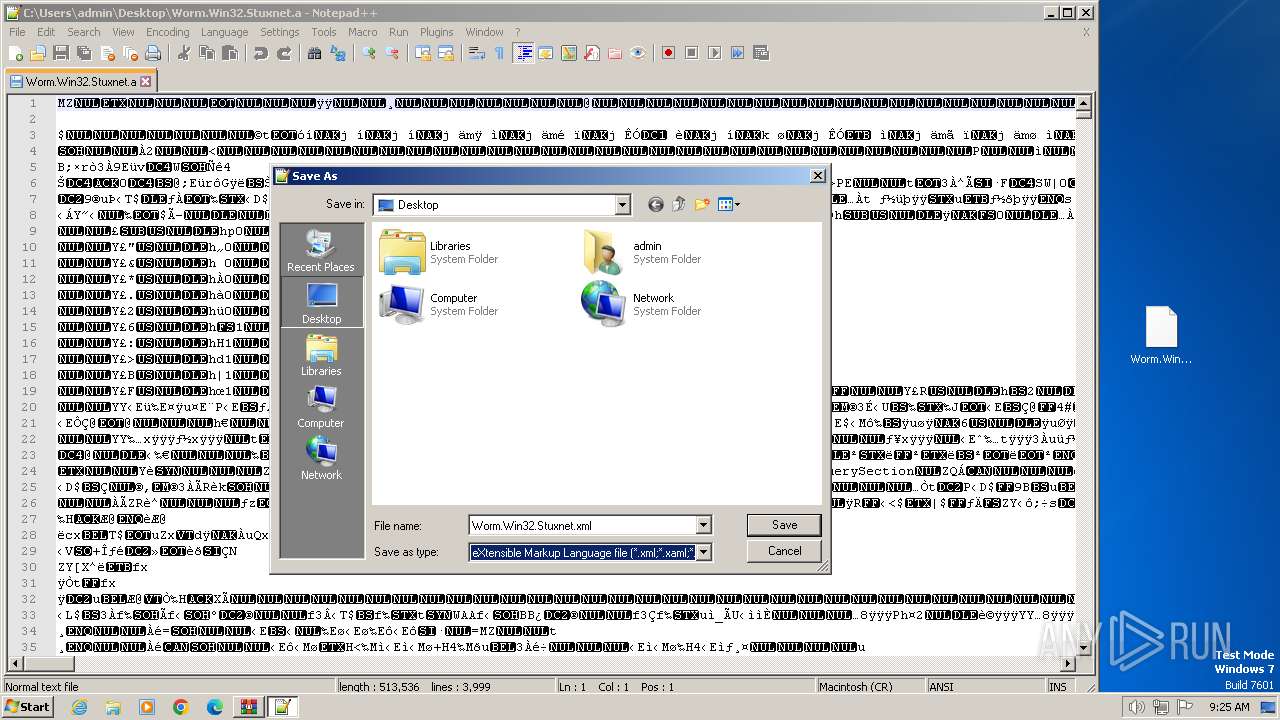Screen dimensions: 1280x720
Task: Click the Folder as Workspace icon
Action: [615, 53]
